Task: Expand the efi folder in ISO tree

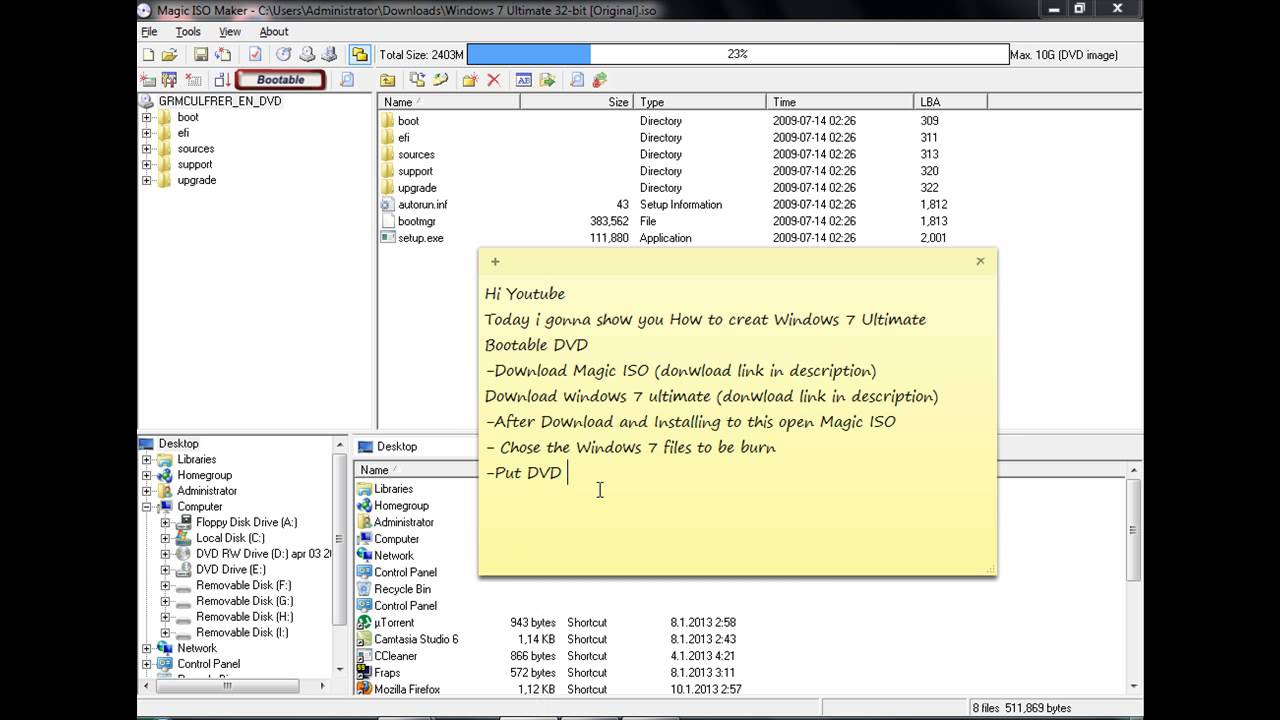Action: [x=147, y=133]
